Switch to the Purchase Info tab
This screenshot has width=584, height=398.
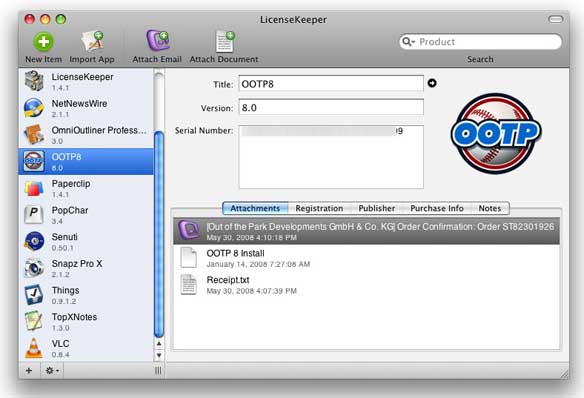437,208
